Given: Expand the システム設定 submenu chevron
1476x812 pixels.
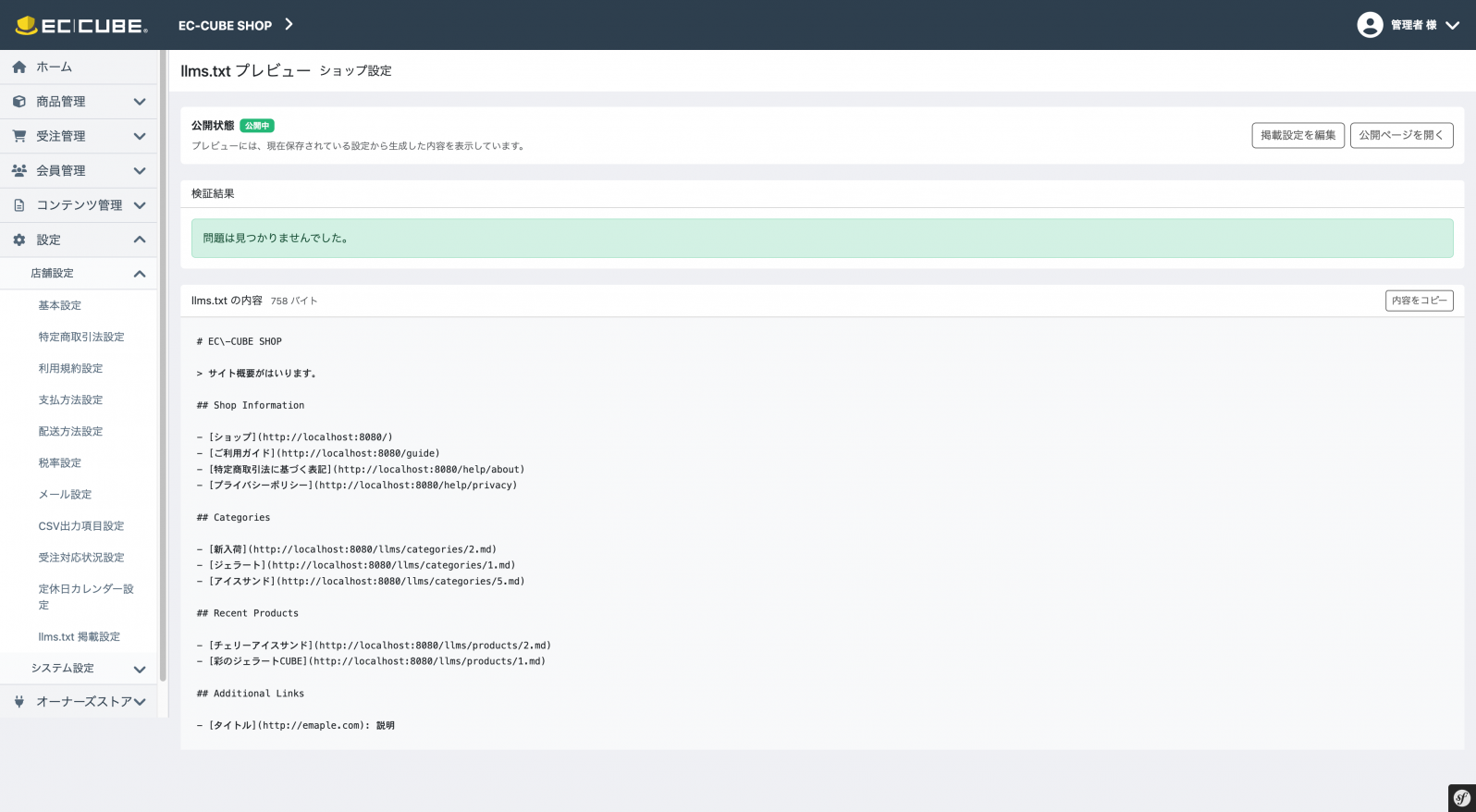Looking at the screenshot, I should tap(140, 669).
